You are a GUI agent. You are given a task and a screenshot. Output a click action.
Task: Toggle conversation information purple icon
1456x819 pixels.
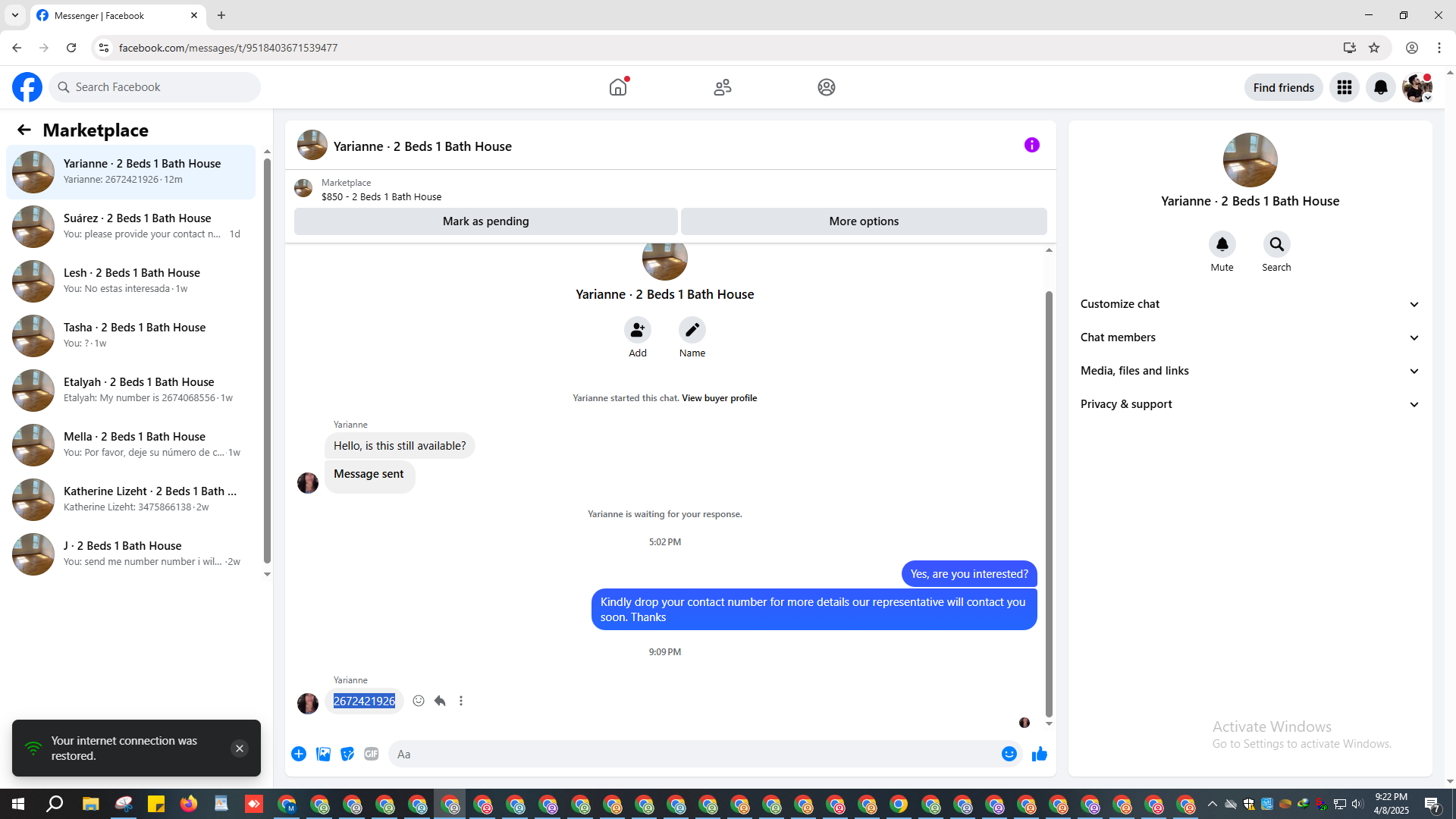point(1031,145)
